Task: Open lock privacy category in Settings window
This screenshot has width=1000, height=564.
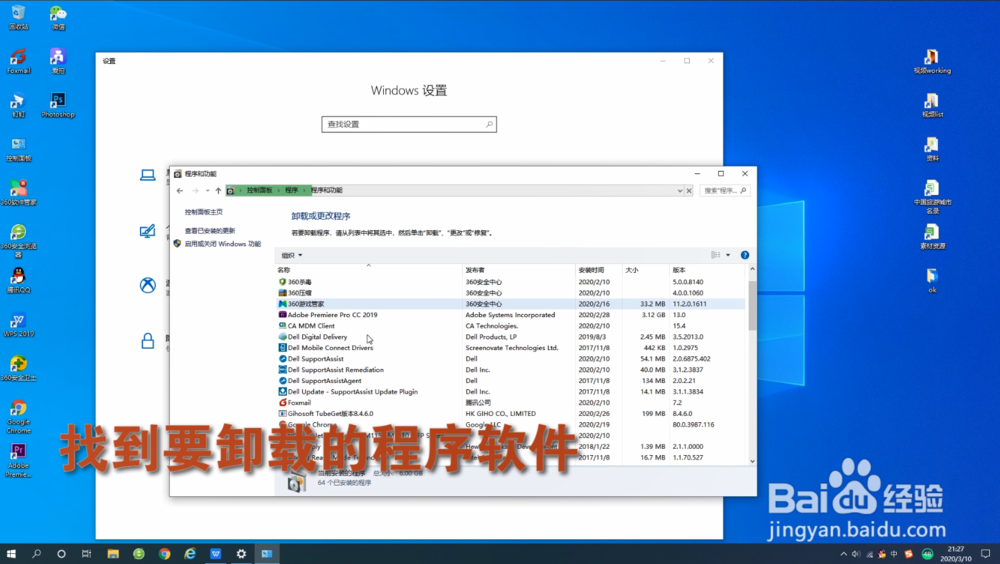Action: click(148, 341)
